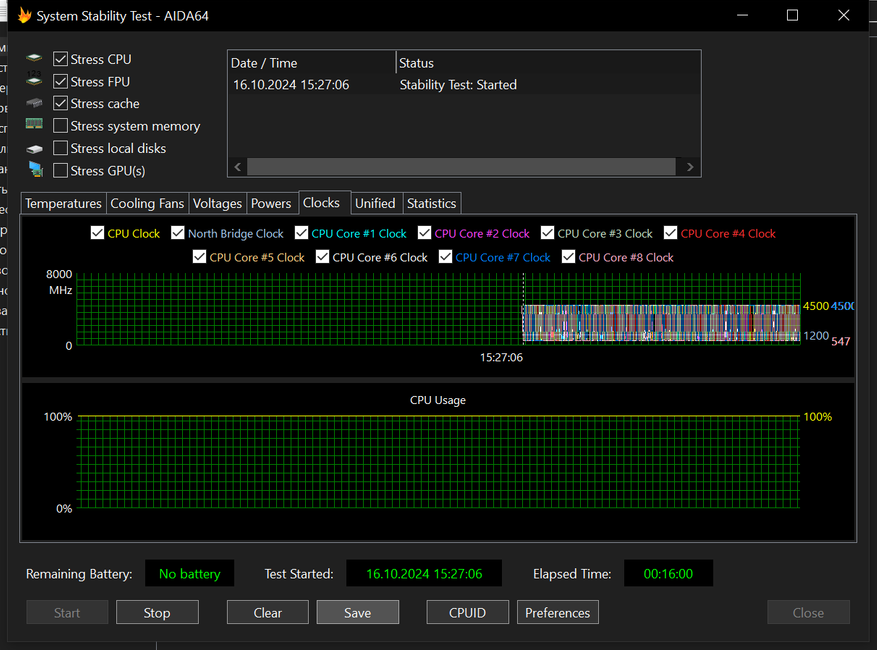Click the AIDA64 flame icon in title bar
Image resolution: width=877 pixels, height=650 pixels.
[25, 16]
